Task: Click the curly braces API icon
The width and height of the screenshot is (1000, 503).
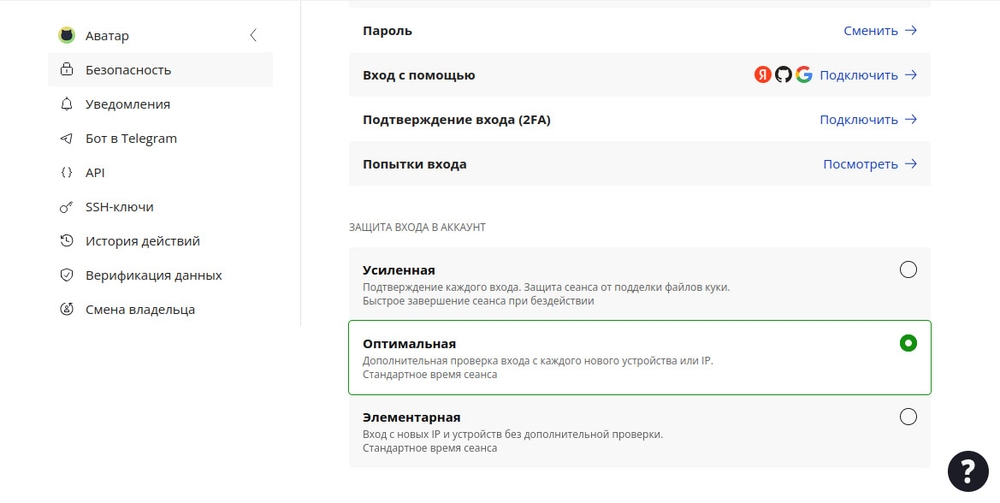Action: click(x=67, y=172)
